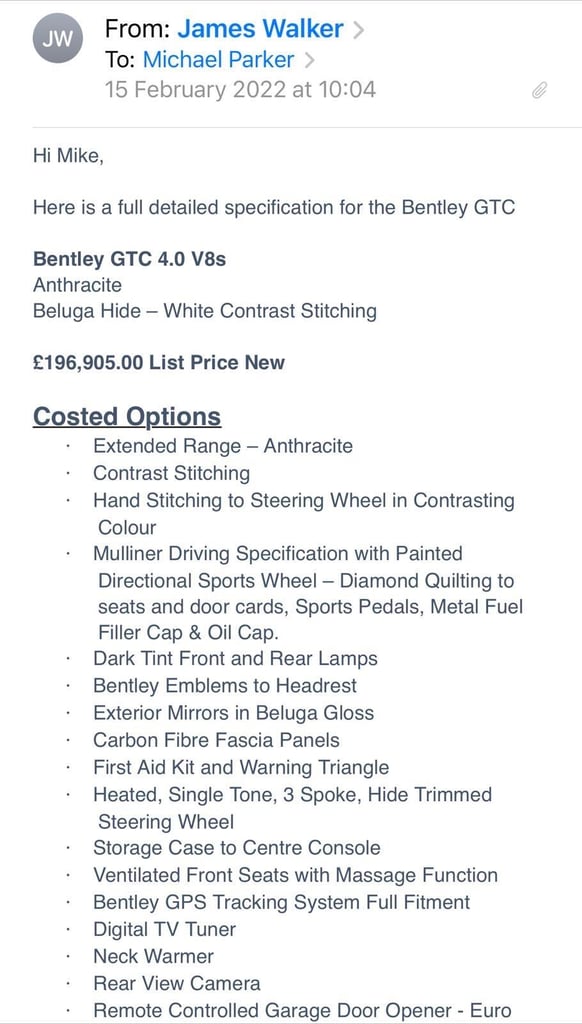The width and height of the screenshot is (582, 1024).
Task: Click 'Beluga Hide – White Contrast Stitching' line
Action: pyautogui.click(x=204, y=311)
